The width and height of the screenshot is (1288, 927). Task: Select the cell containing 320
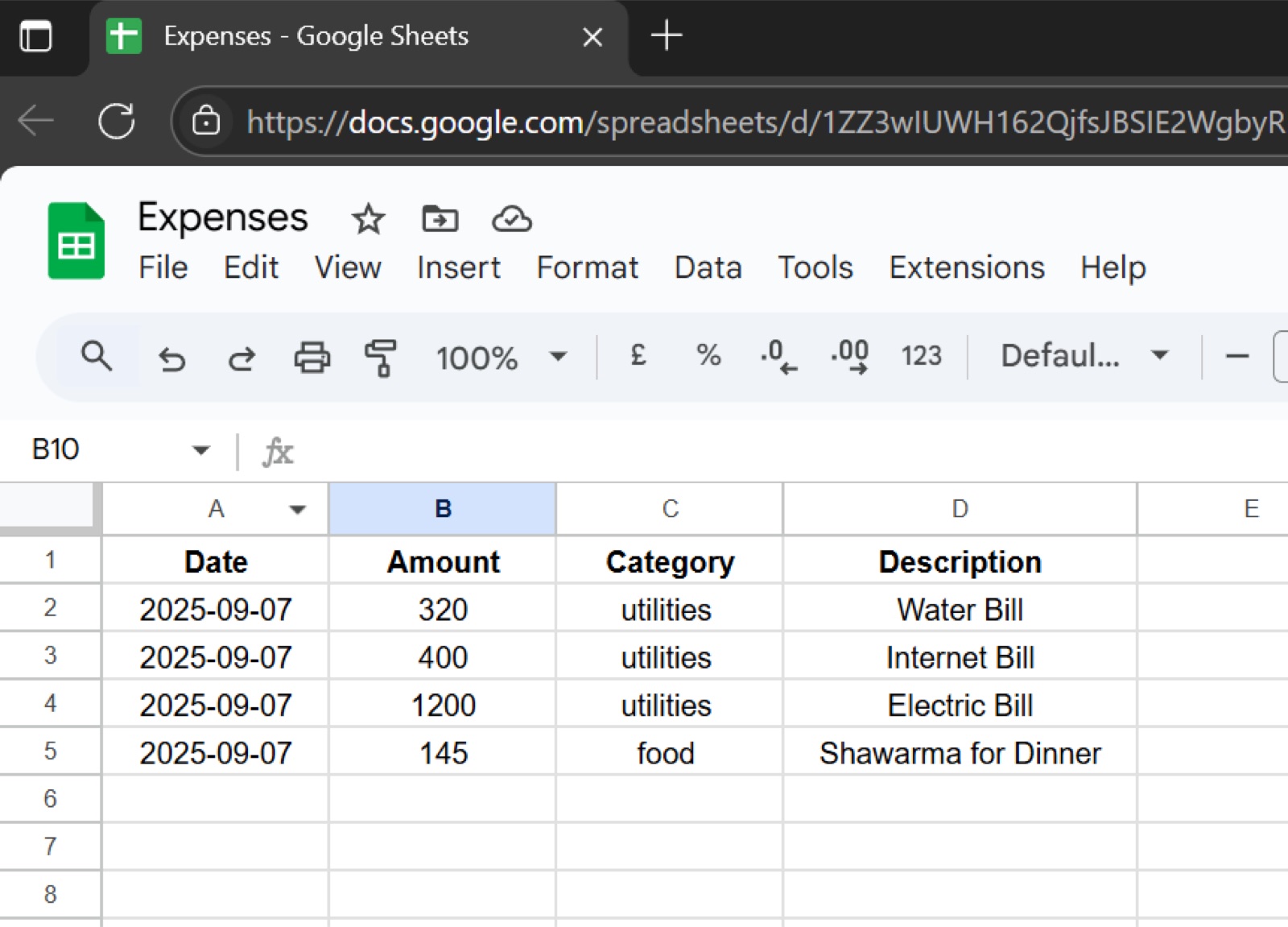point(443,609)
